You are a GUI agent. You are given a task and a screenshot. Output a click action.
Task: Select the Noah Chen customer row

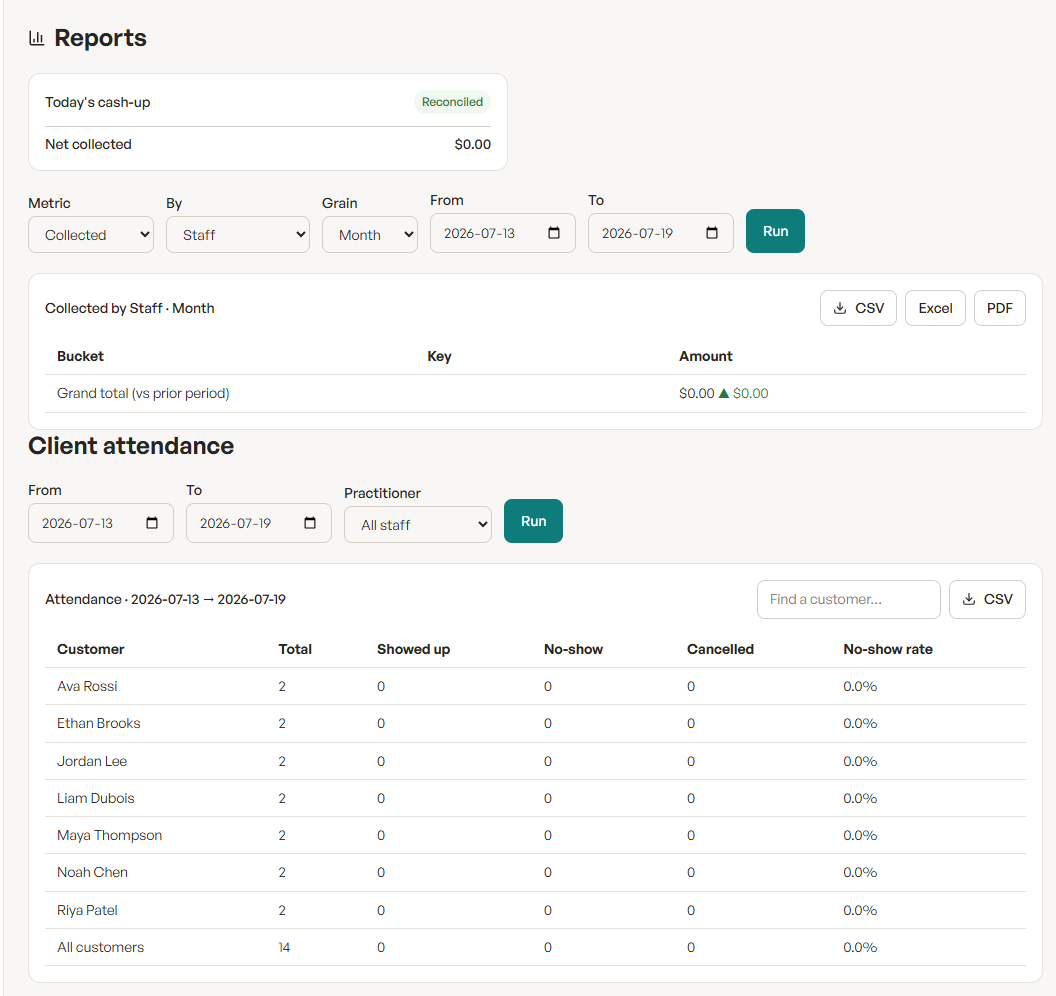point(535,873)
